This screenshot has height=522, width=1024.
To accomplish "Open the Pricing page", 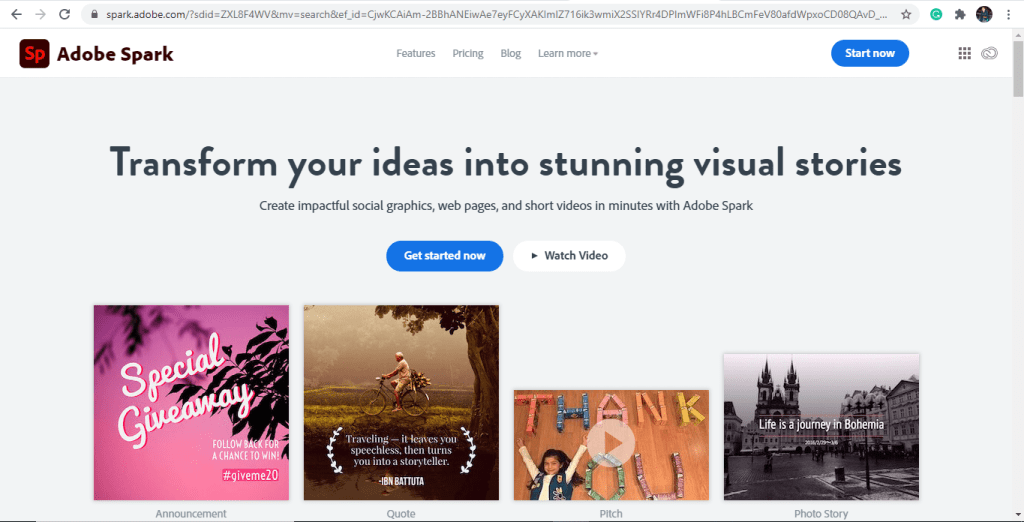I will coord(467,54).
